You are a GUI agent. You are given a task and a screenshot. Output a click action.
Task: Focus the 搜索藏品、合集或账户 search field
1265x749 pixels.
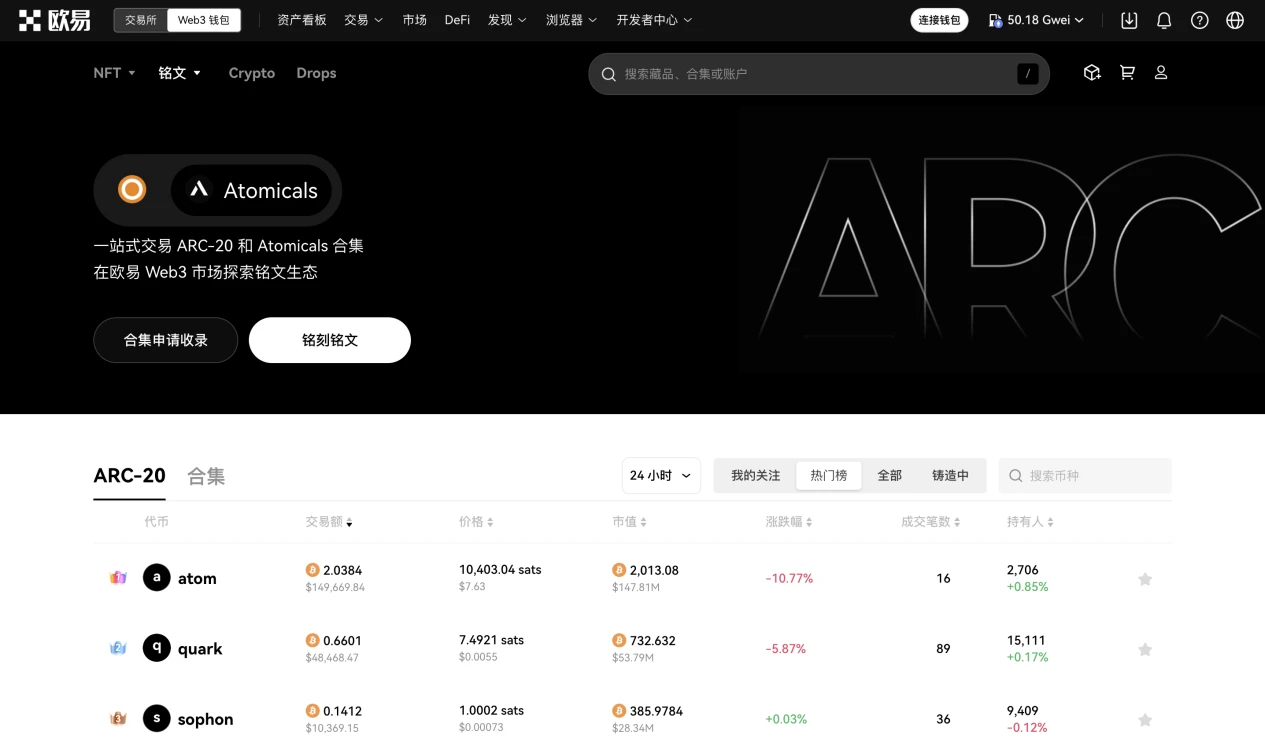click(819, 74)
